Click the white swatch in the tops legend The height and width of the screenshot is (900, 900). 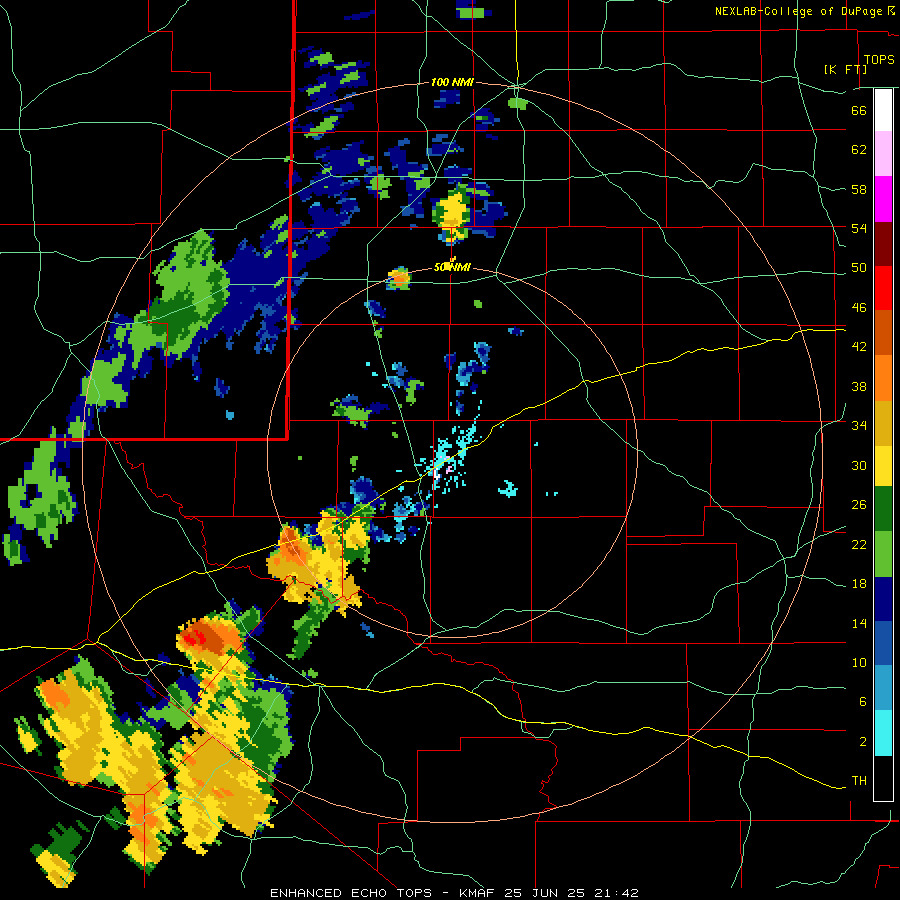click(x=883, y=110)
